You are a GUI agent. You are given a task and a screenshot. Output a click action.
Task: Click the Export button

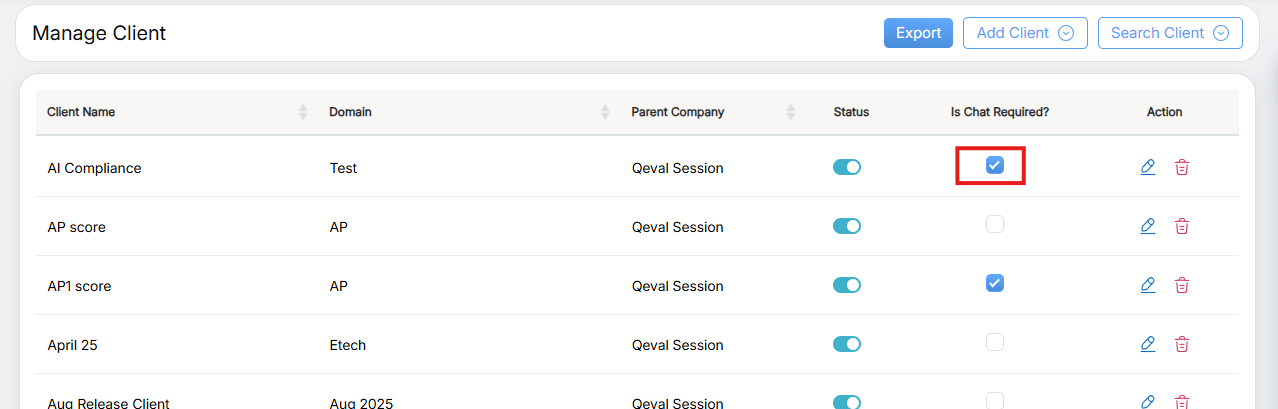tap(918, 33)
